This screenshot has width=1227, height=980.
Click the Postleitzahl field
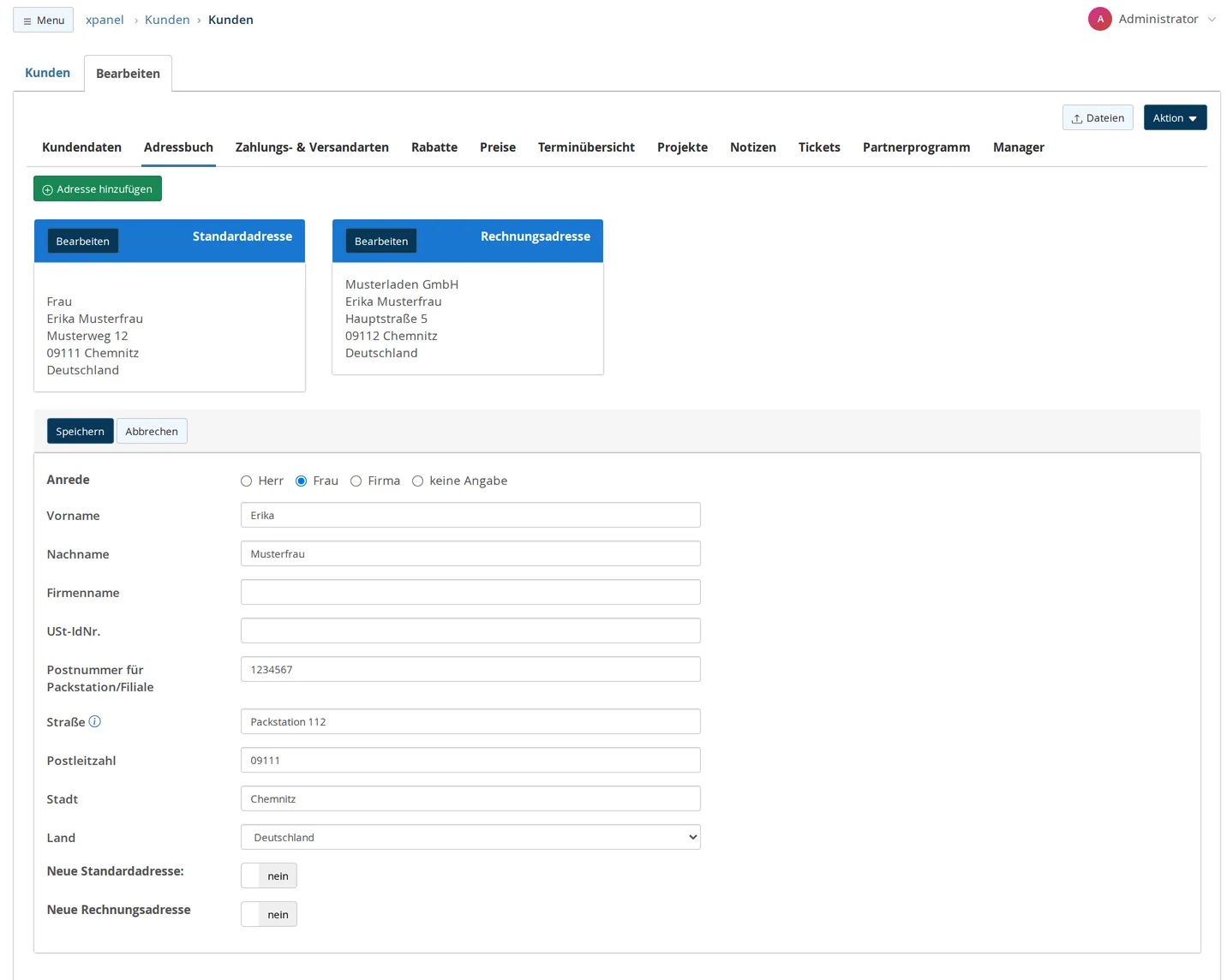pyautogui.click(x=470, y=760)
